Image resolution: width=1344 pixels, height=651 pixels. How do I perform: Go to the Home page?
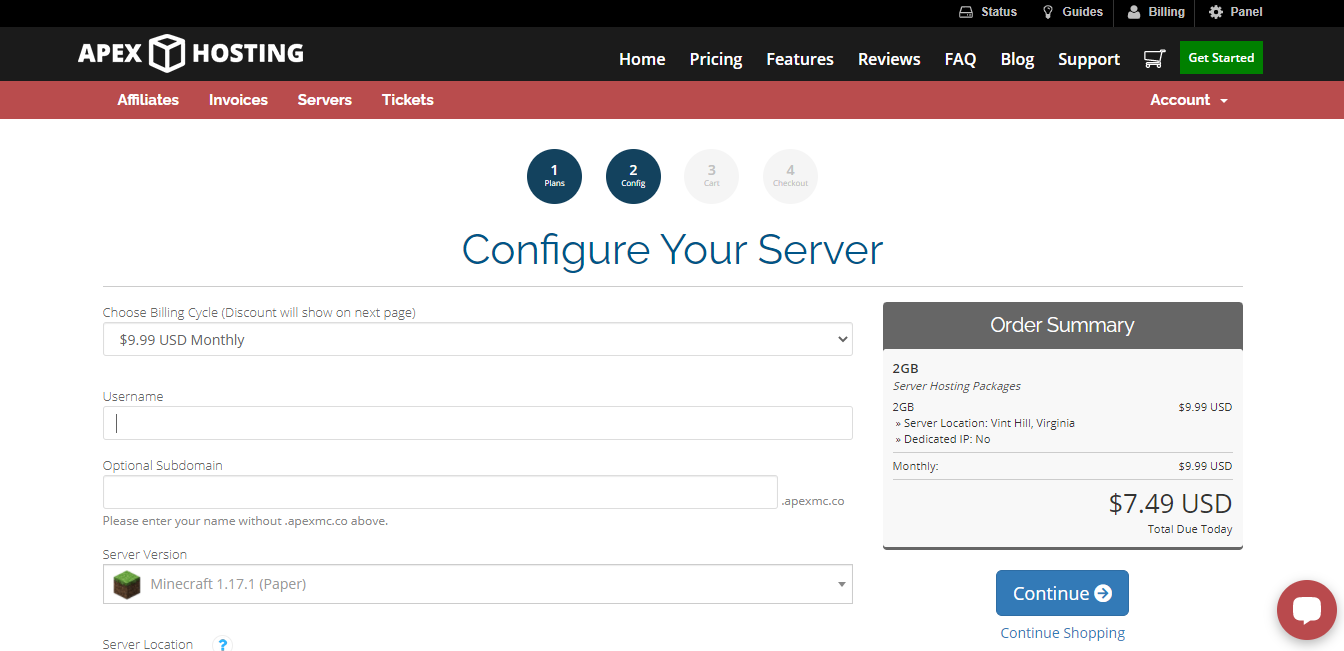point(642,59)
